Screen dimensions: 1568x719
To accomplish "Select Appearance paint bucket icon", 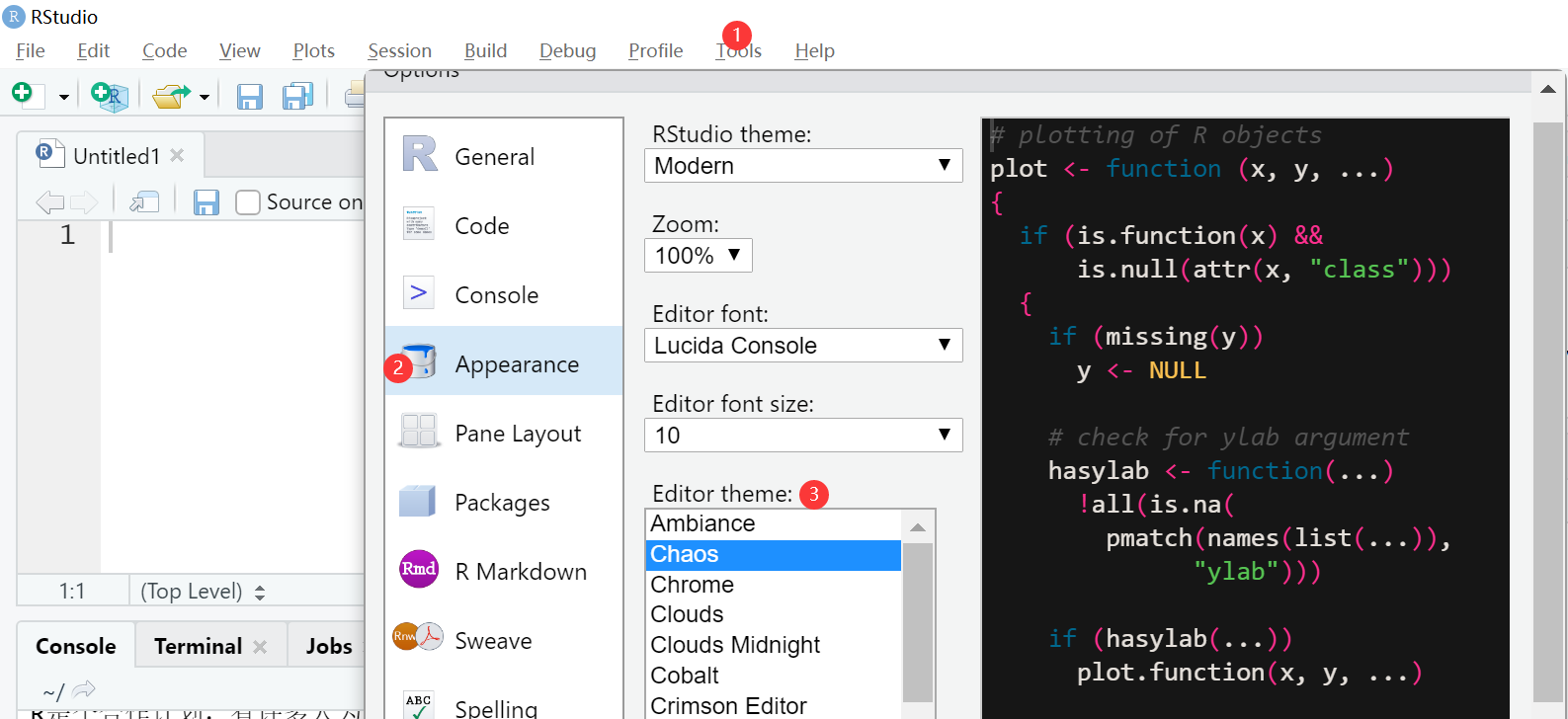I will click(x=419, y=361).
